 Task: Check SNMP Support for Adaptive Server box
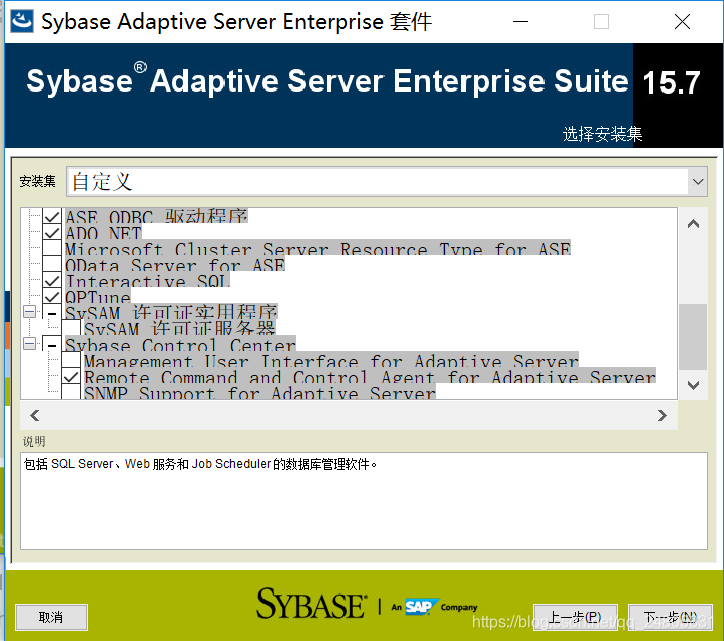(71, 392)
